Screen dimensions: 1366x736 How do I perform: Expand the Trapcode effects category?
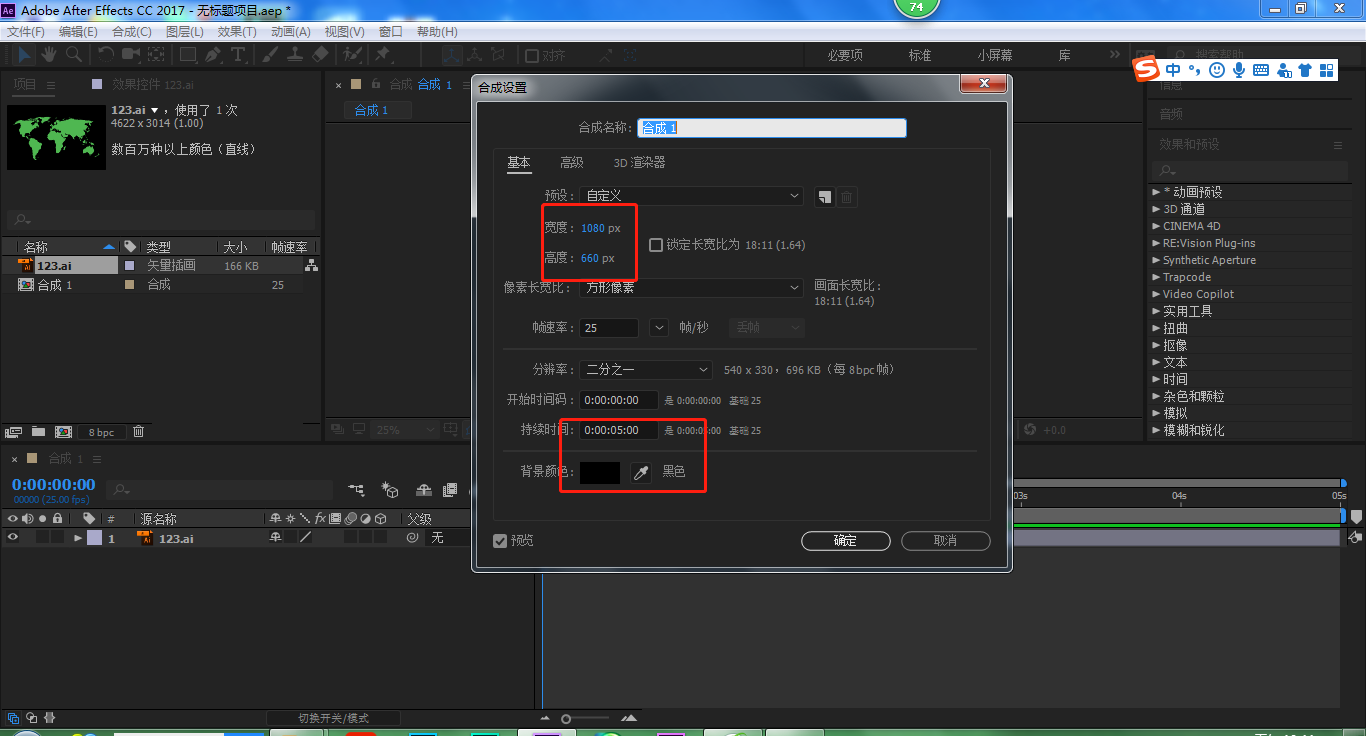[x=1156, y=277]
